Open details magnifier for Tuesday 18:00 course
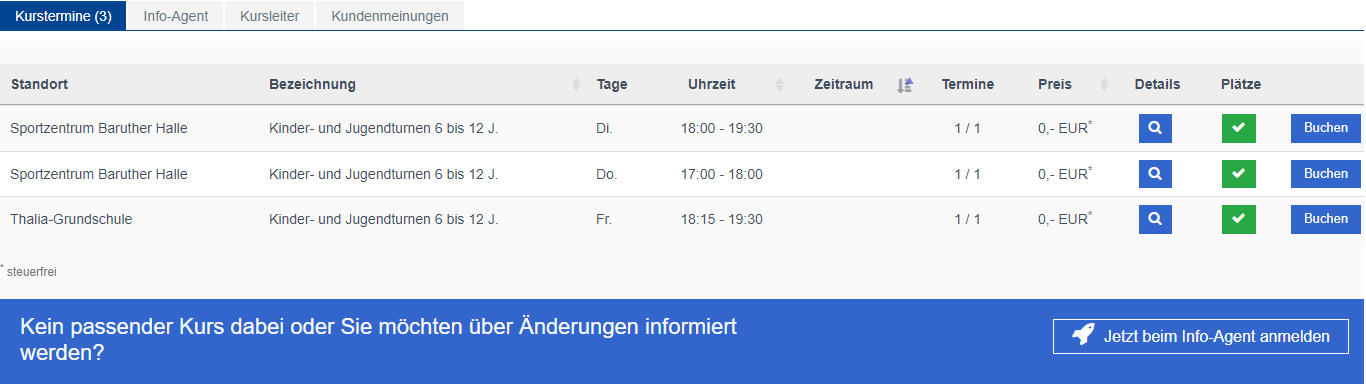Image resolution: width=1366 pixels, height=384 pixels. pyautogui.click(x=1155, y=128)
